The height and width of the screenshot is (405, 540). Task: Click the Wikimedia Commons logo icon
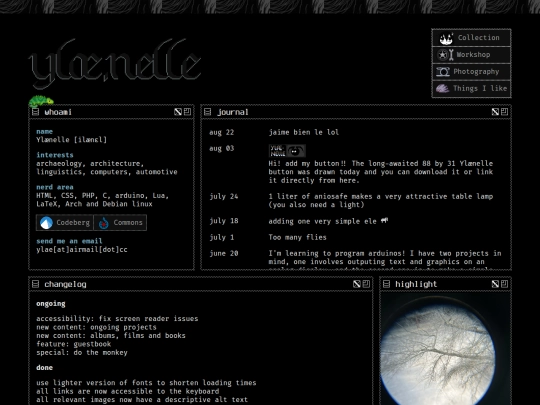click(104, 223)
